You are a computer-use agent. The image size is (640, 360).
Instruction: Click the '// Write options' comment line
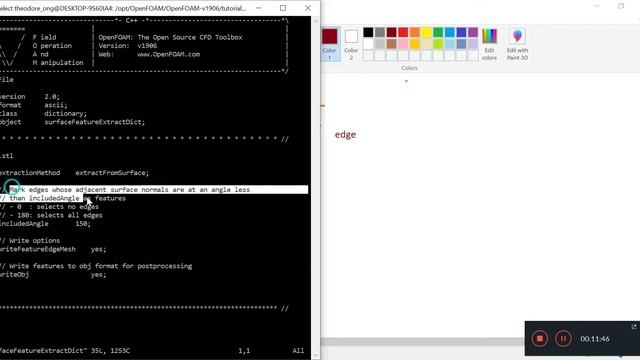(x=30, y=241)
